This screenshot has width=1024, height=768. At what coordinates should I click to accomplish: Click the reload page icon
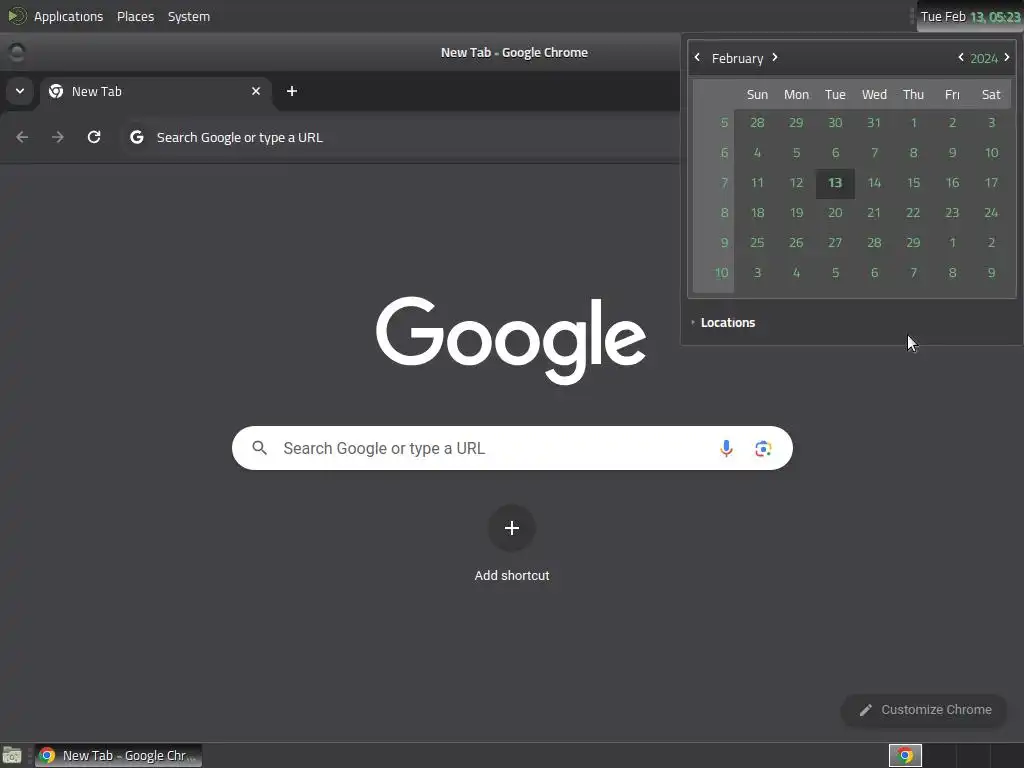[x=94, y=137]
